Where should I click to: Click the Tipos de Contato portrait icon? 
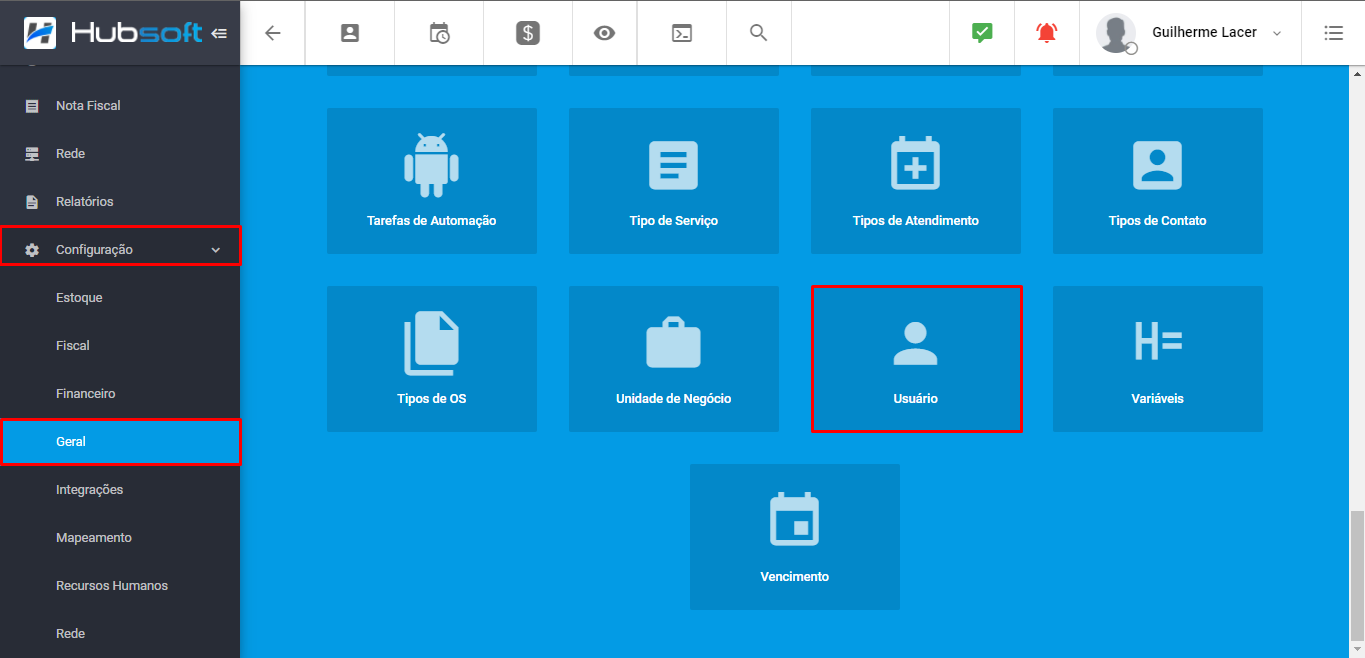pos(1158,165)
